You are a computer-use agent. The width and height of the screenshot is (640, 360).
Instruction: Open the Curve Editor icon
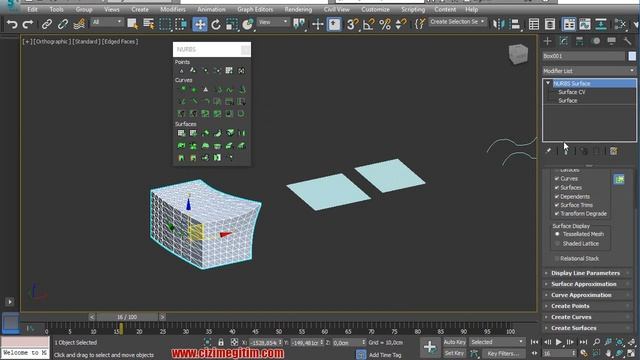585,24
